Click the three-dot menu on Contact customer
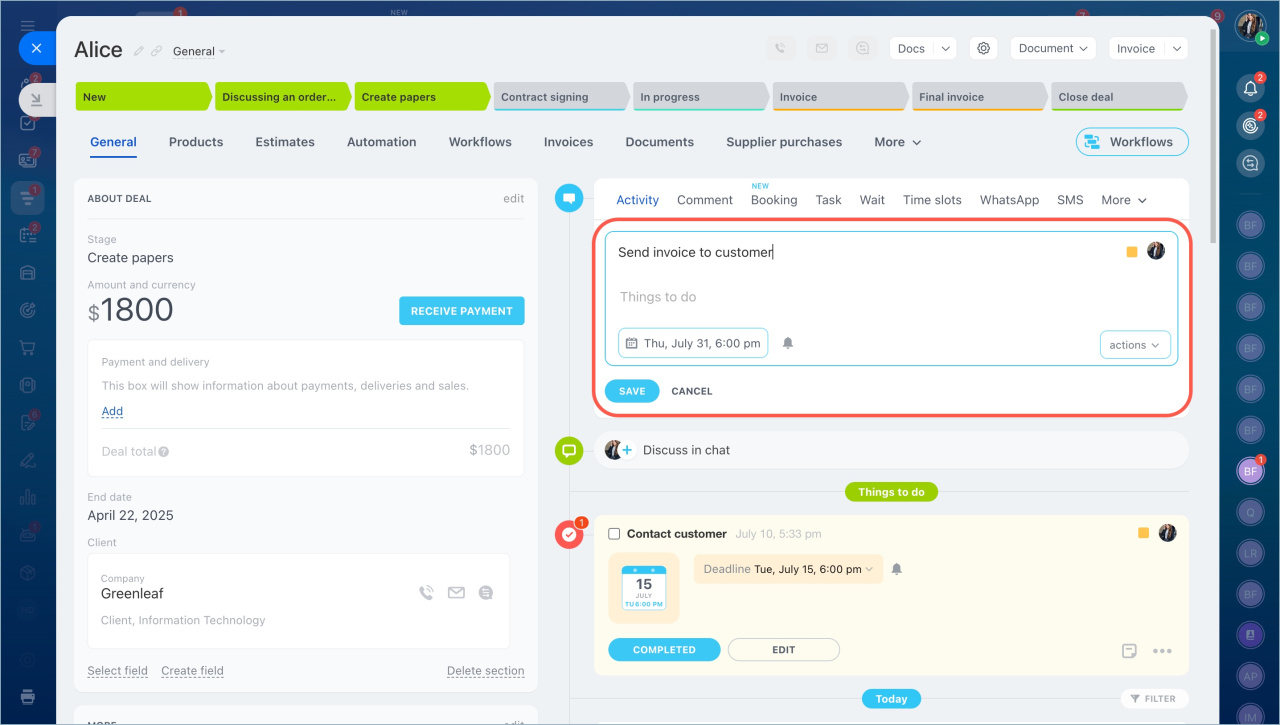Image resolution: width=1280 pixels, height=725 pixels. click(x=1161, y=651)
